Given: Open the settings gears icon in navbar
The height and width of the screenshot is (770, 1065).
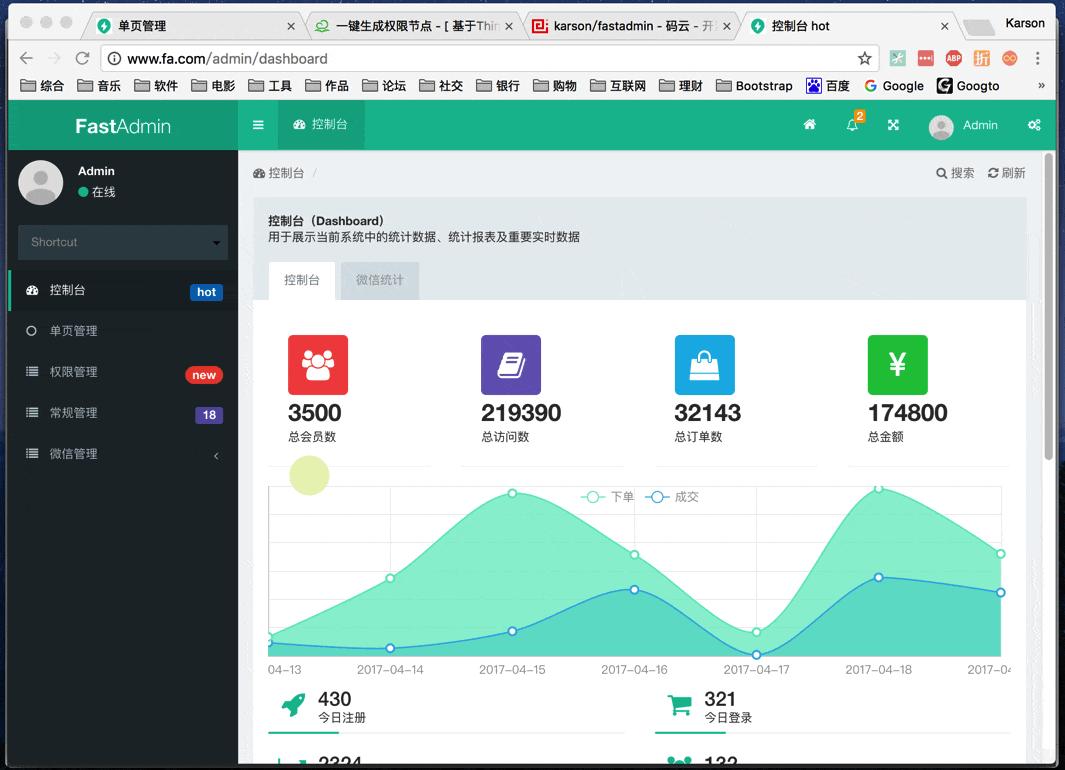Looking at the screenshot, I should (x=1034, y=125).
